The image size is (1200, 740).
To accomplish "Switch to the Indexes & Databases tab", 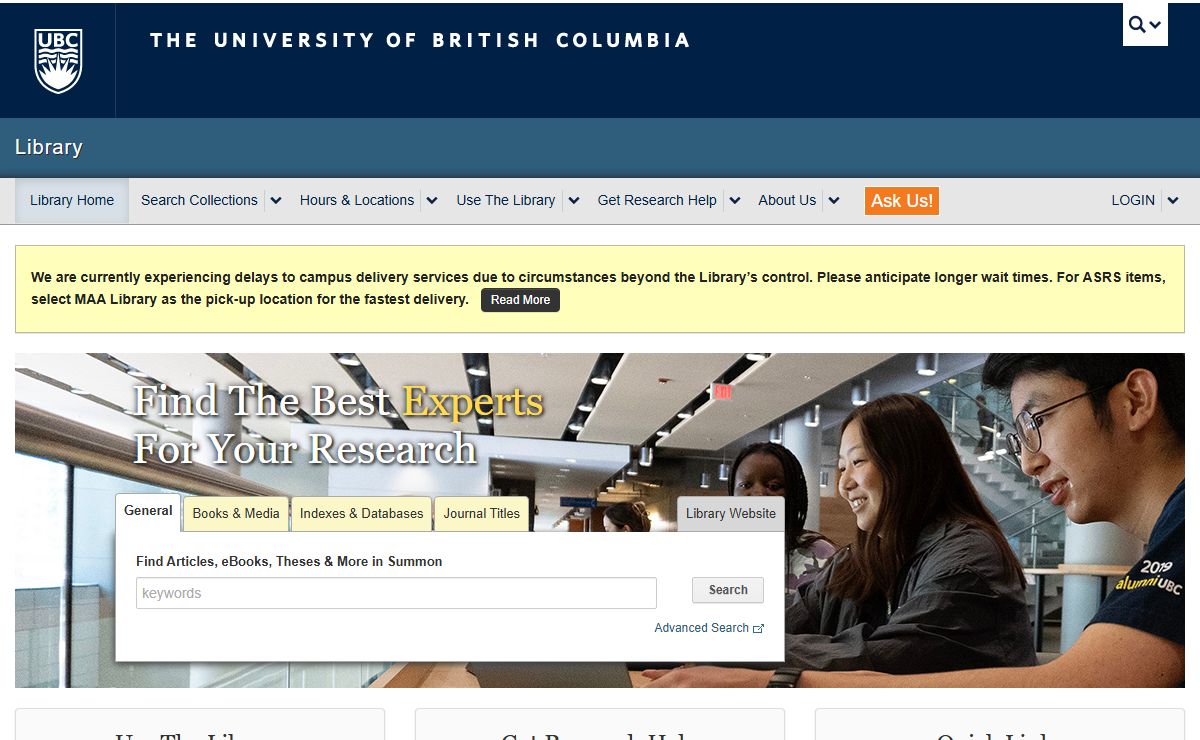I will pos(362,514).
